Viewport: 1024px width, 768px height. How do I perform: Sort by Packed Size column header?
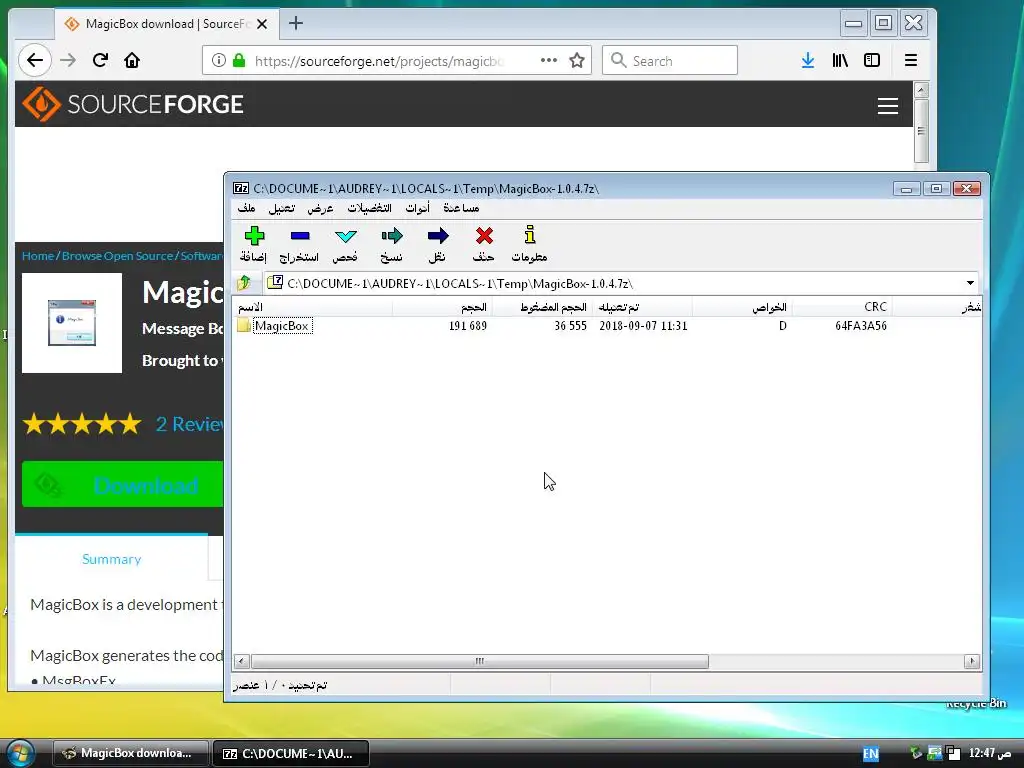[541, 307]
